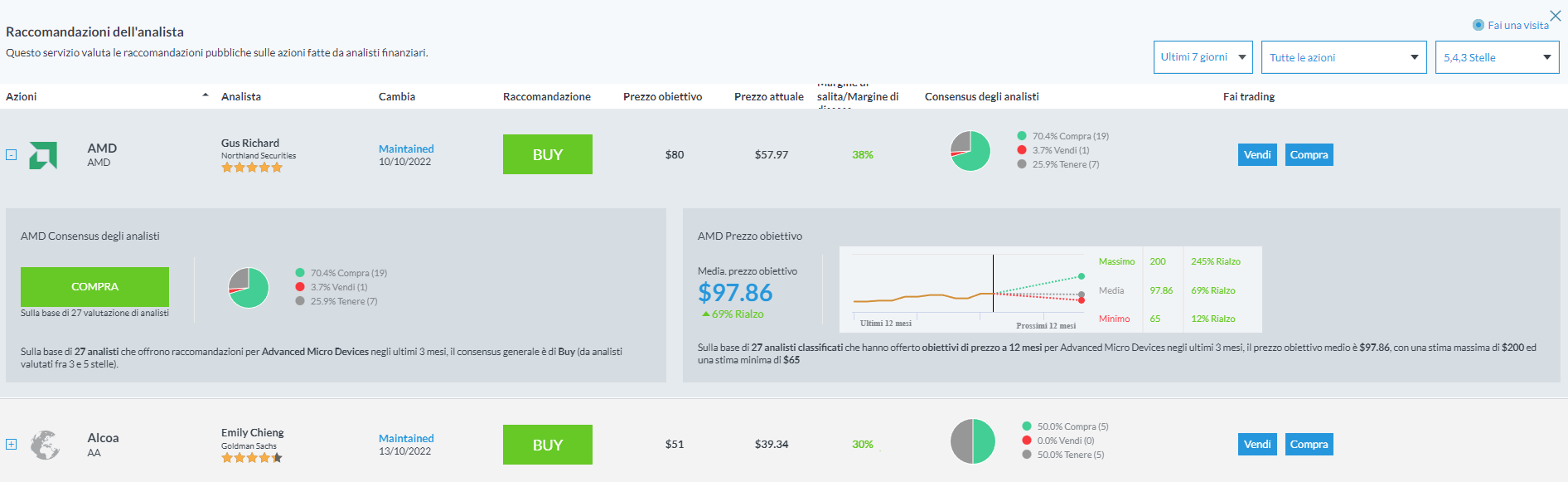Open the 5,4,3 Stelle rating dropdown
Viewport: 1568px width, 482px height.
point(1497,57)
